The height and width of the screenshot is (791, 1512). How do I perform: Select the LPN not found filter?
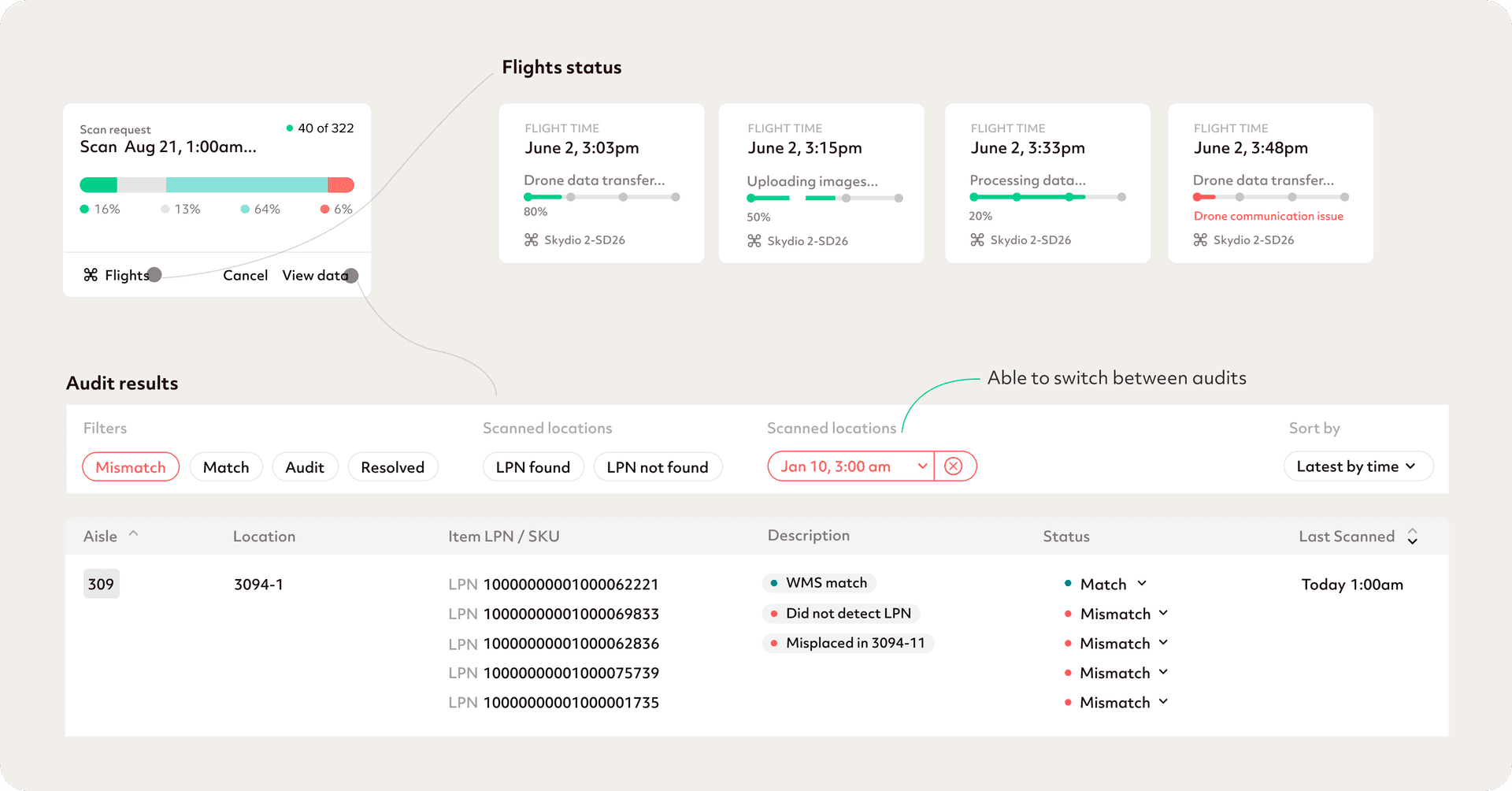[657, 467]
